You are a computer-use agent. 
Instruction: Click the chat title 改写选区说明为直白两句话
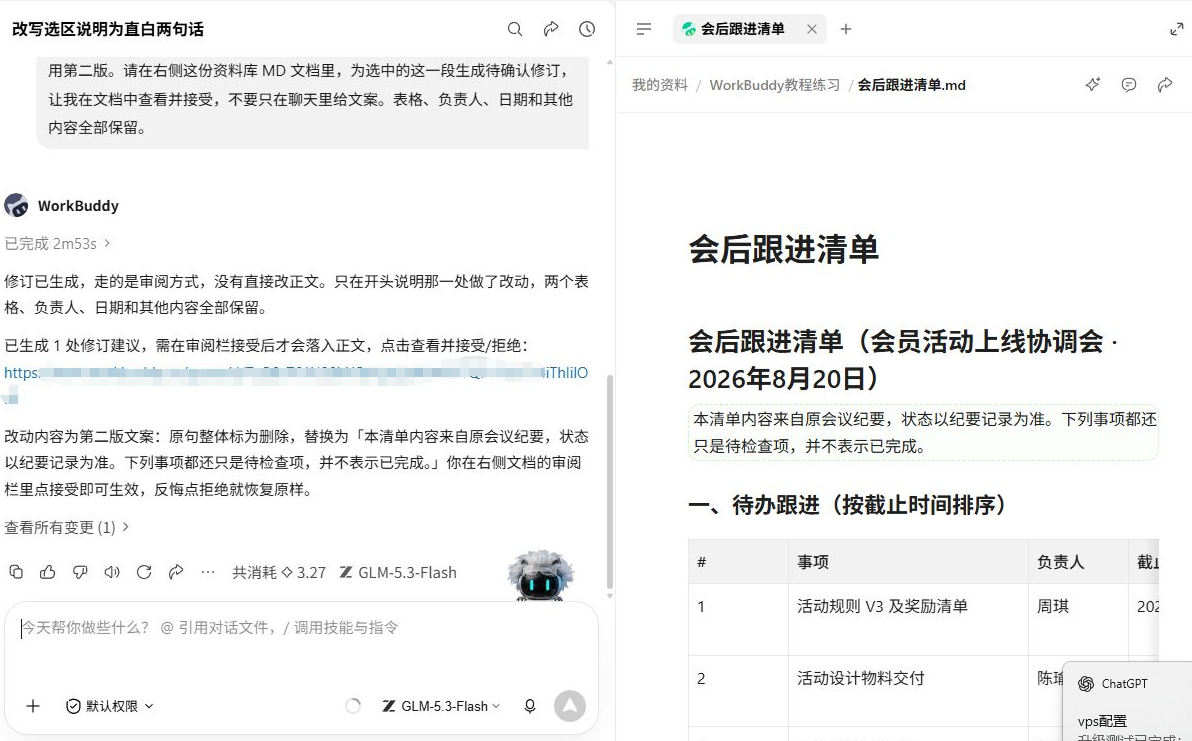coord(108,29)
